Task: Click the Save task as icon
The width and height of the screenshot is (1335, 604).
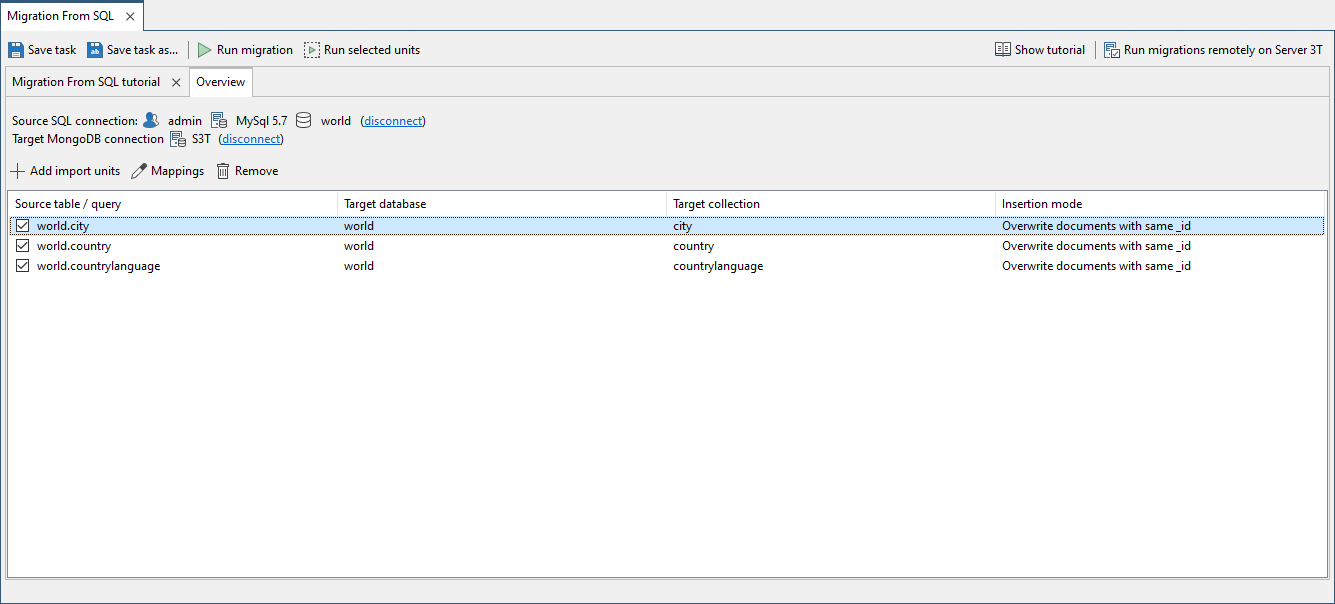Action: point(95,50)
